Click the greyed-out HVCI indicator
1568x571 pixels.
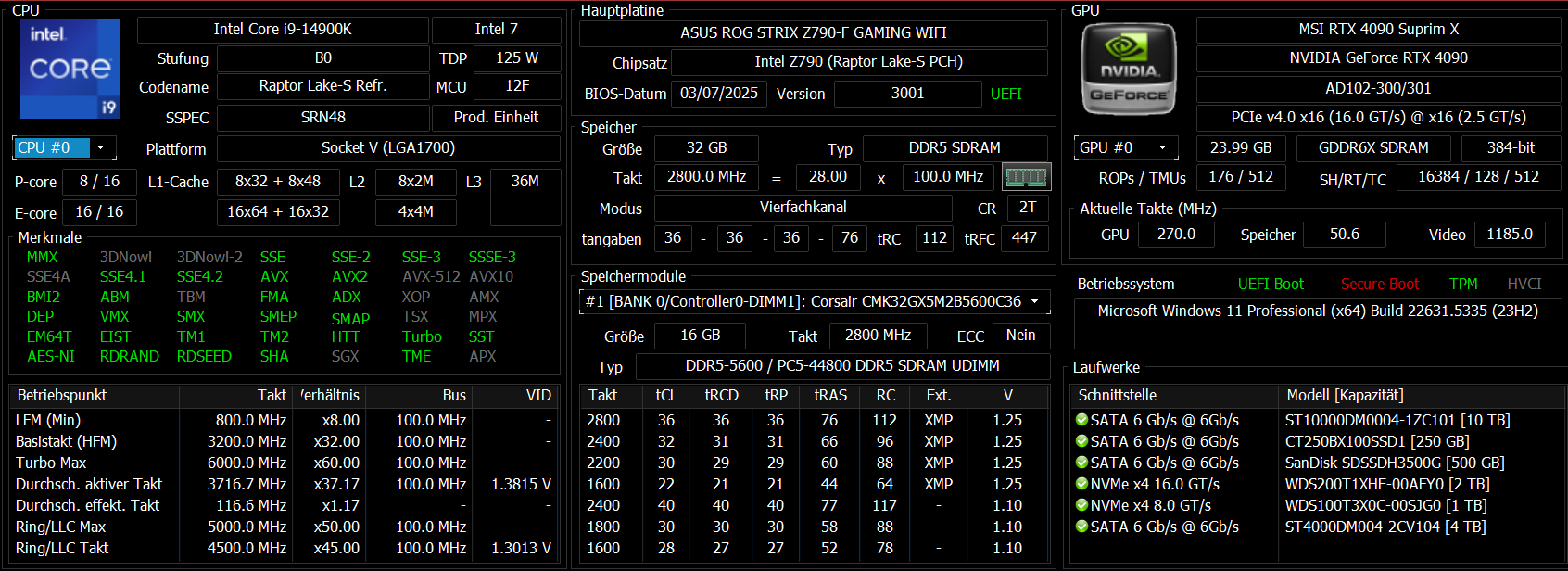1524,284
